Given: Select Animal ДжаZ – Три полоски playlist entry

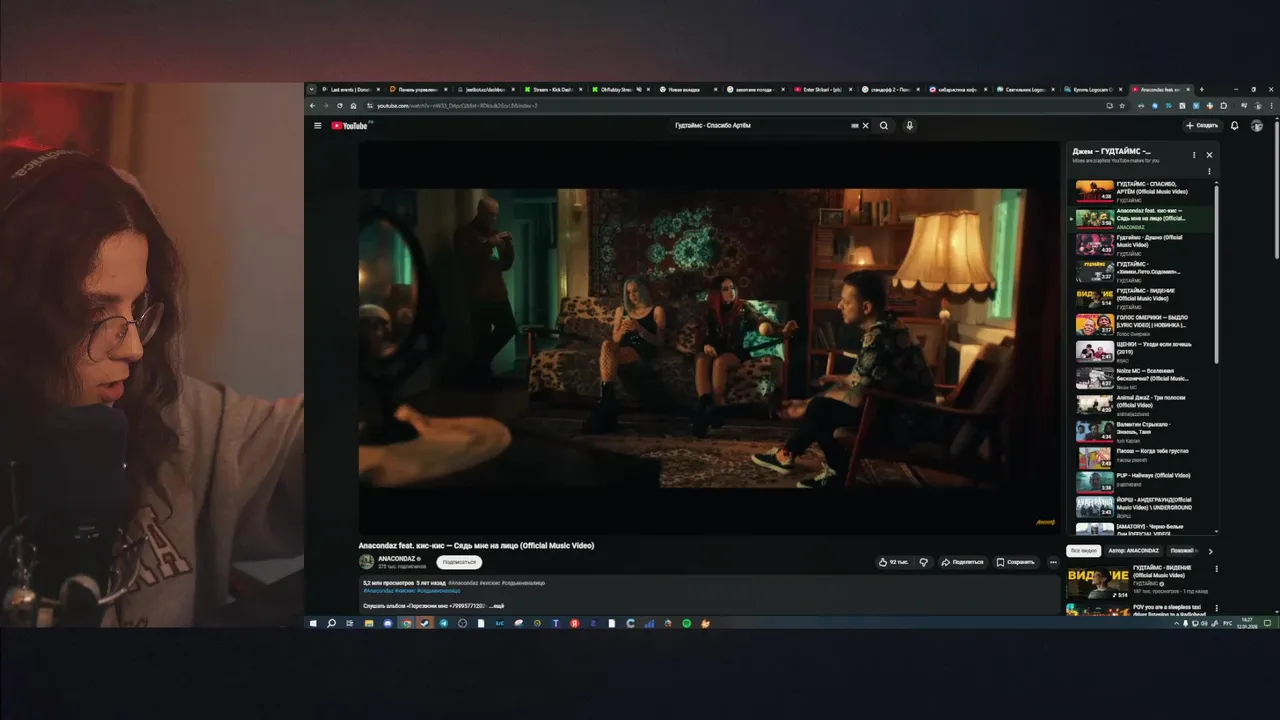Looking at the screenshot, I should [1142, 405].
